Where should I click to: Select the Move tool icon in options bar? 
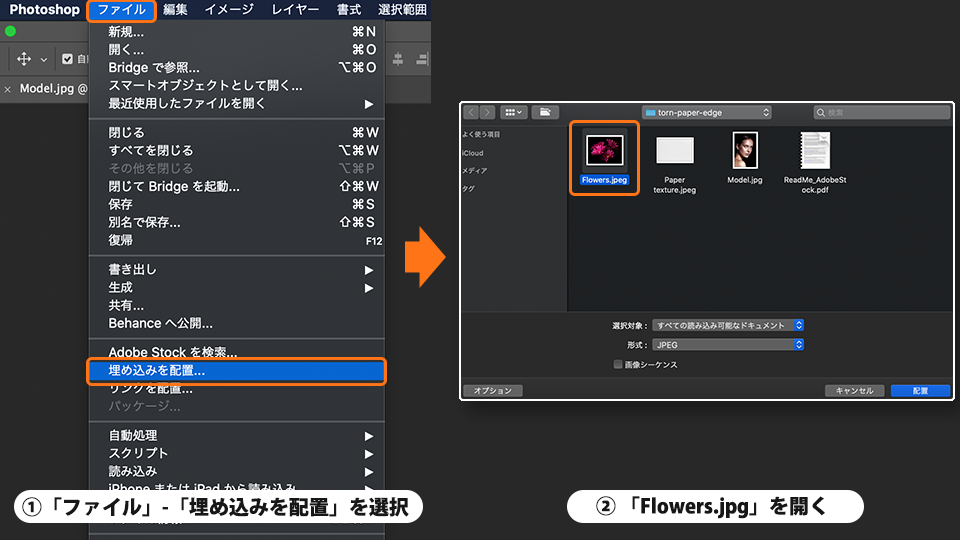[x=24, y=59]
